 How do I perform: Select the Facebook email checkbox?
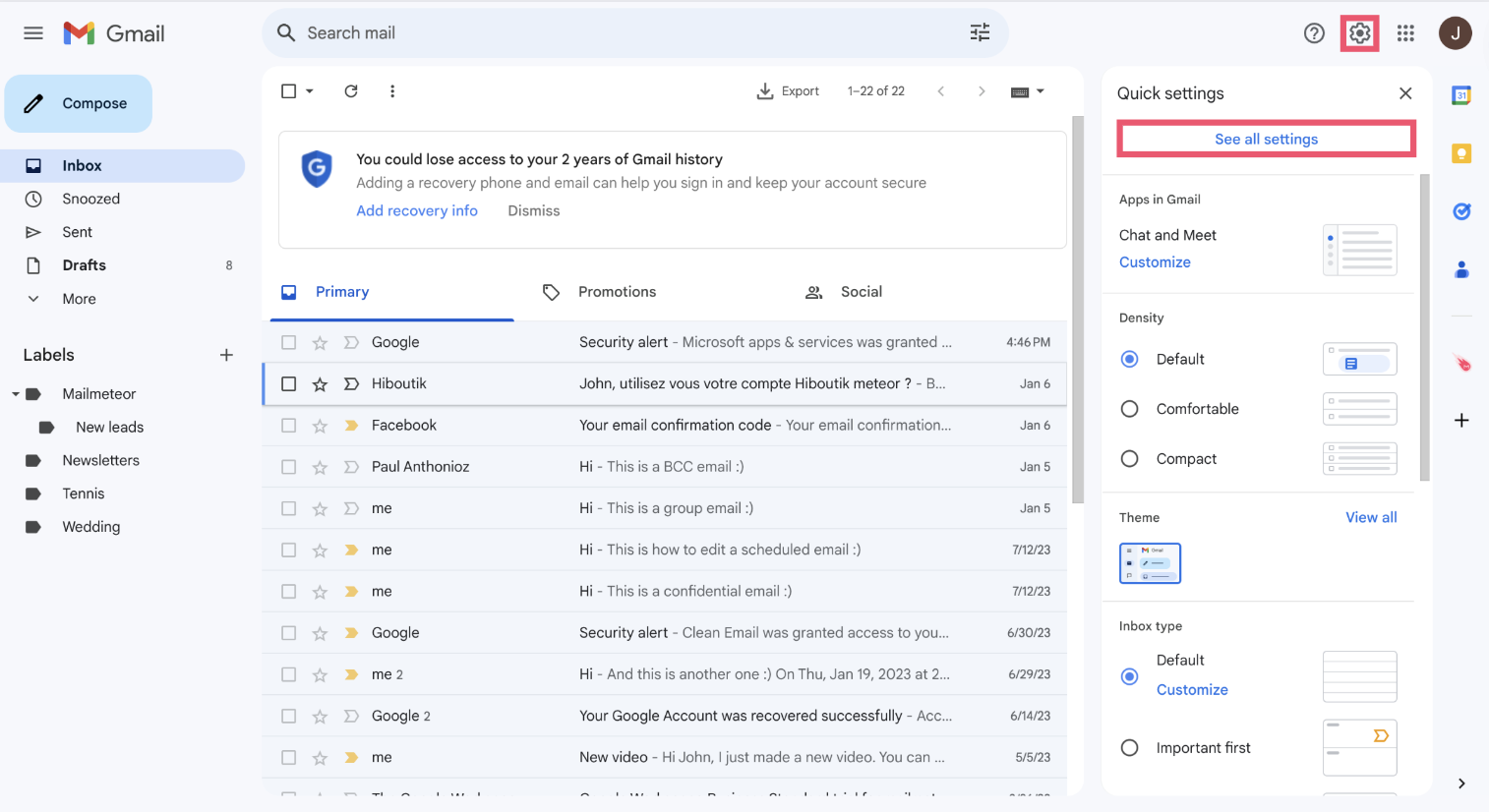(288, 426)
